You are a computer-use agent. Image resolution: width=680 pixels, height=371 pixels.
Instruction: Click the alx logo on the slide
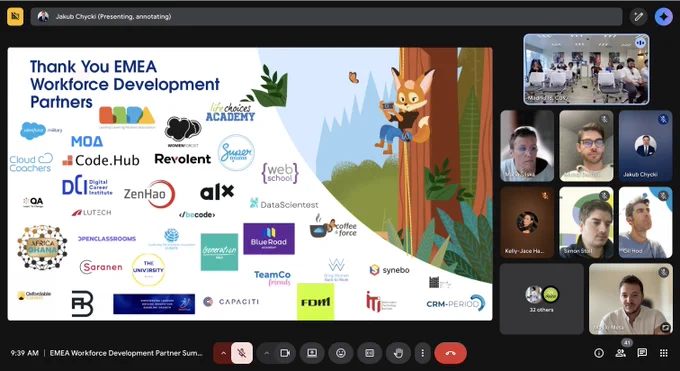pyautogui.click(x=217, y=191)
